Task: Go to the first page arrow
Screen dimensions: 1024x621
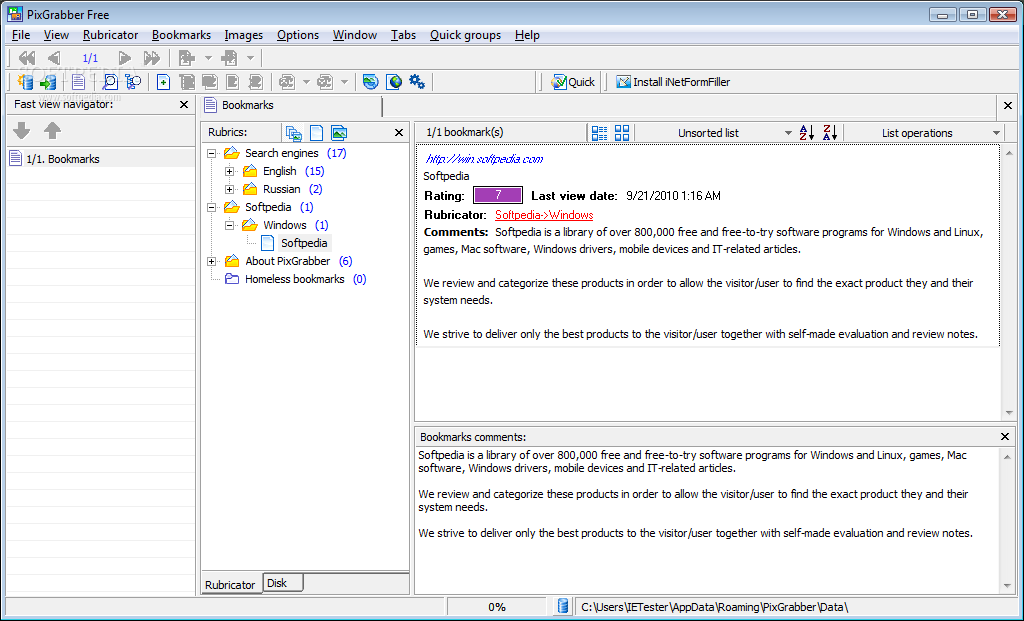Action: [x=26, y=58]
